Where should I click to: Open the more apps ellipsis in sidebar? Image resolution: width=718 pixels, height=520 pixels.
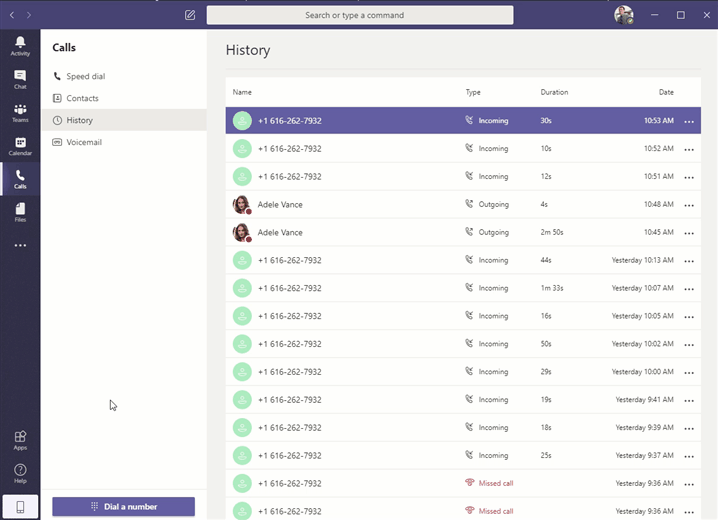[x=20, y=245]
